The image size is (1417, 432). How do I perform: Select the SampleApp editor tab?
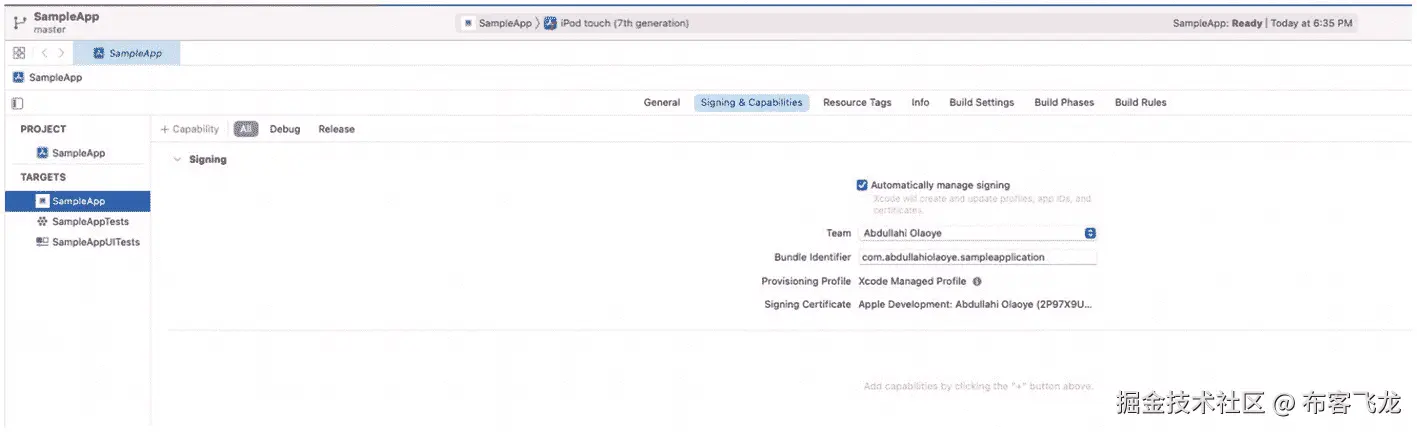pyautogui.click(x=128, y=53)
